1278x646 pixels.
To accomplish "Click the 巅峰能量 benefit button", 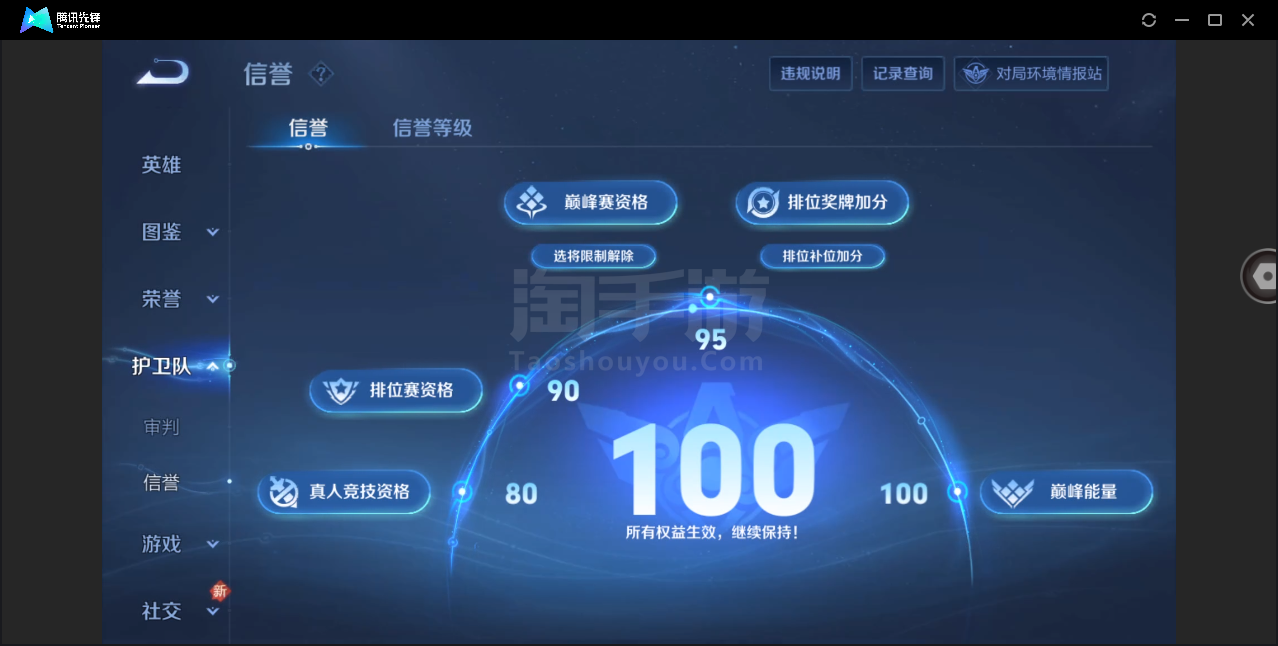I will 1066,492.
